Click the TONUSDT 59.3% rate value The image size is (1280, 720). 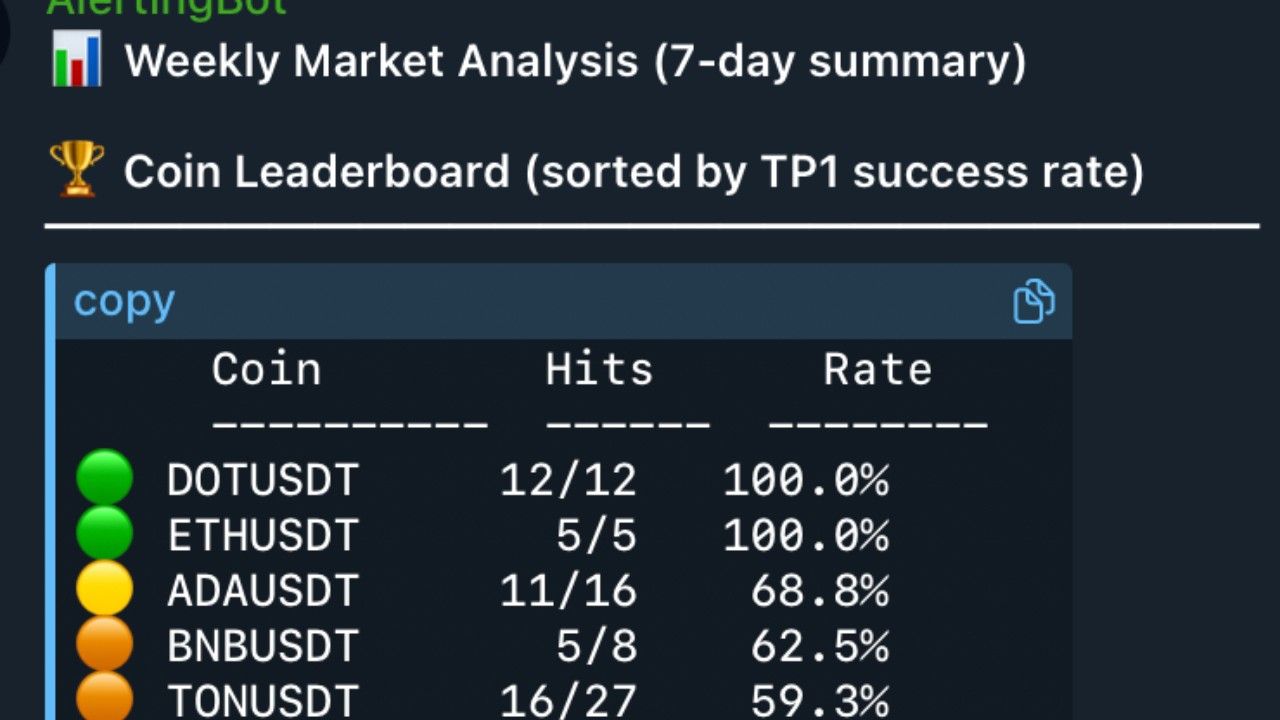click(x=820, y=701)
